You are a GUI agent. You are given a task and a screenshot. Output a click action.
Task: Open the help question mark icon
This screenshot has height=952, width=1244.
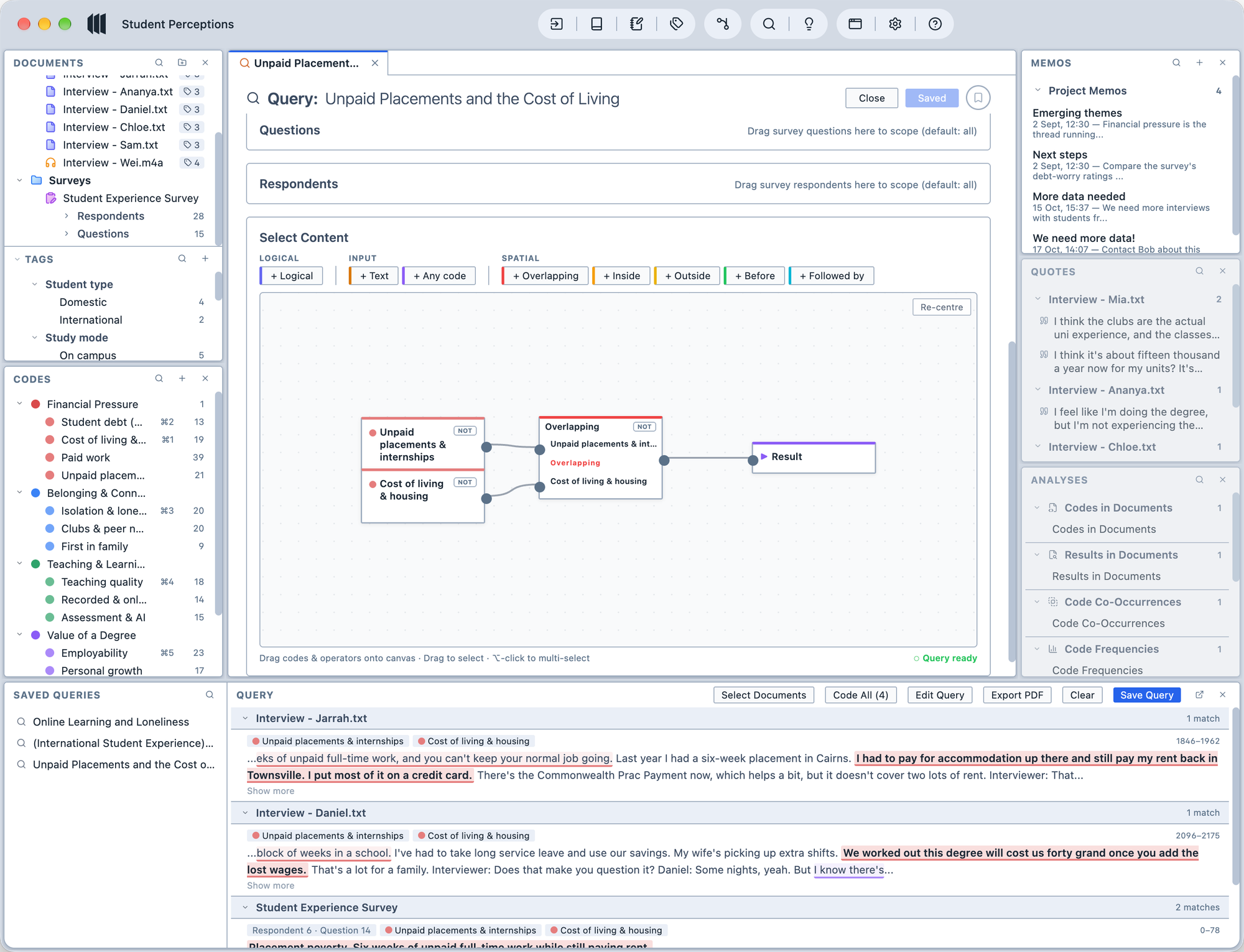[935, 24]
